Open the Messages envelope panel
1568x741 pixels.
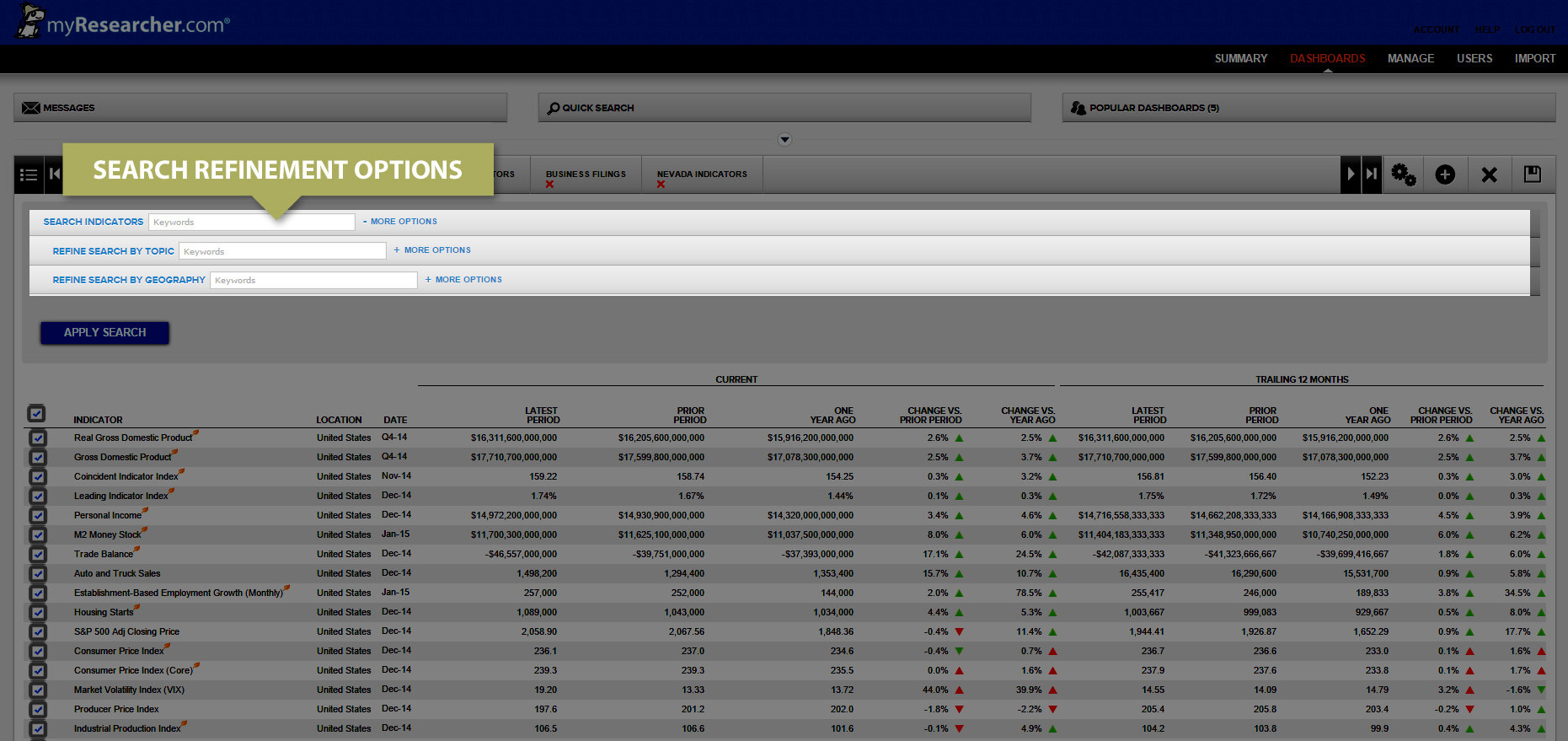[260, 108]
